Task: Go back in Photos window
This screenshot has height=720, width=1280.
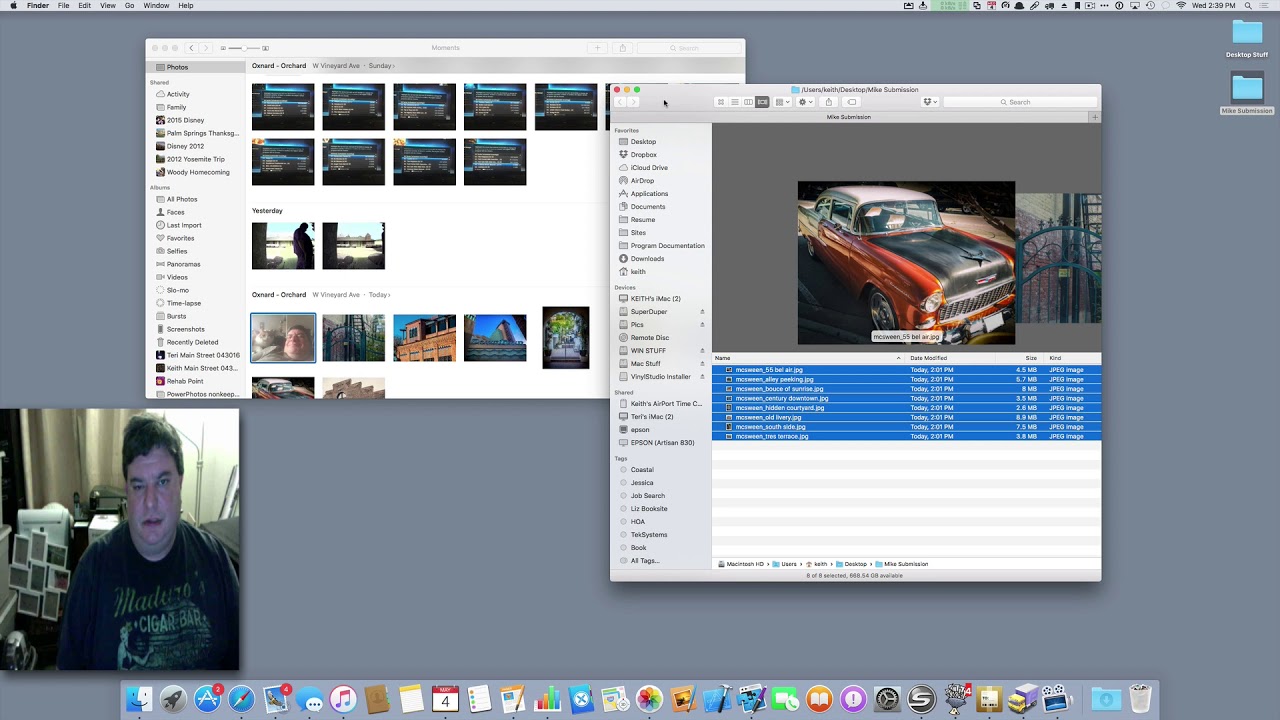Action: tap(191, 48)
